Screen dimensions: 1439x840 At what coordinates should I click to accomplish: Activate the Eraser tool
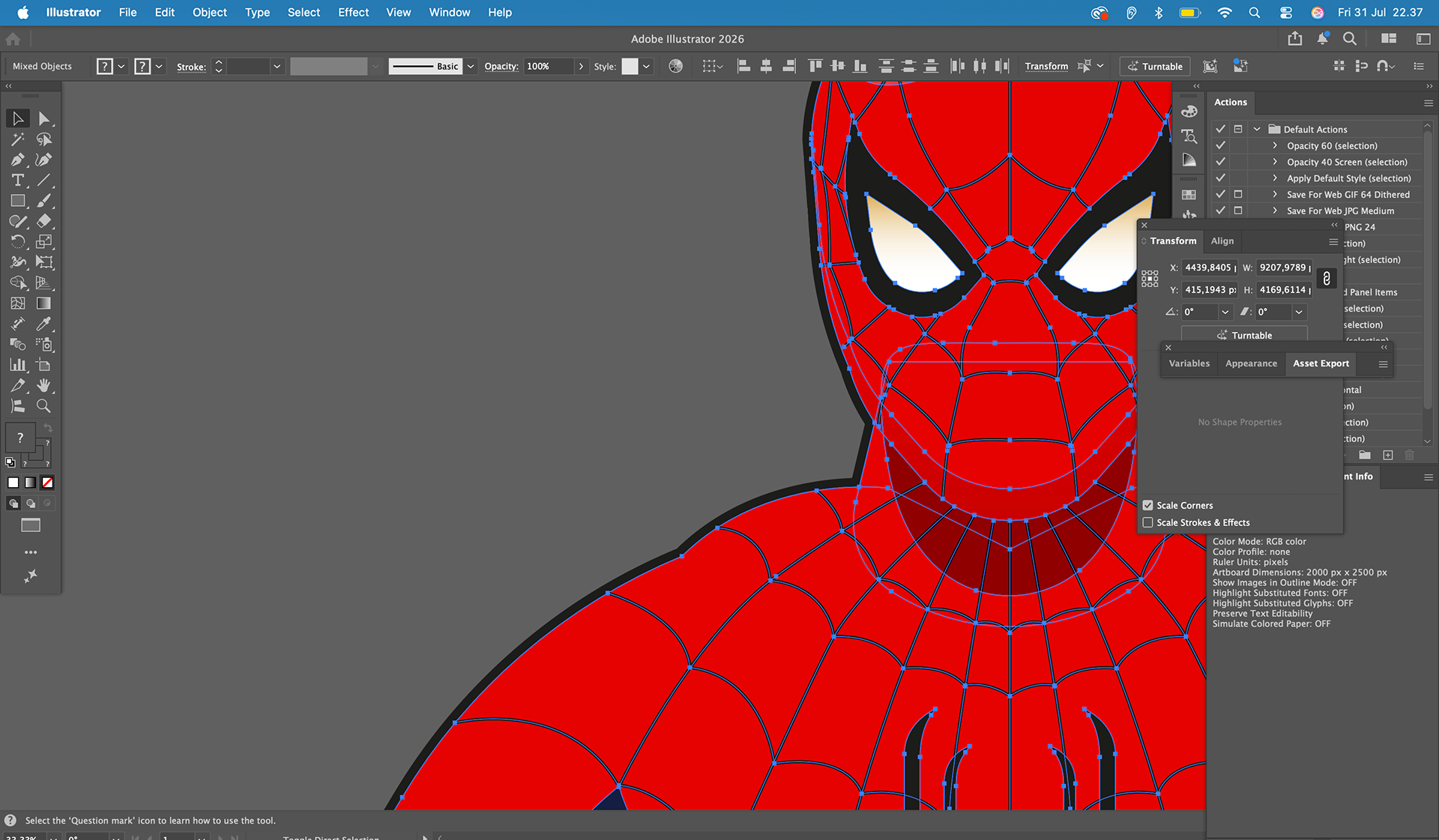click(x=44, y=221)
